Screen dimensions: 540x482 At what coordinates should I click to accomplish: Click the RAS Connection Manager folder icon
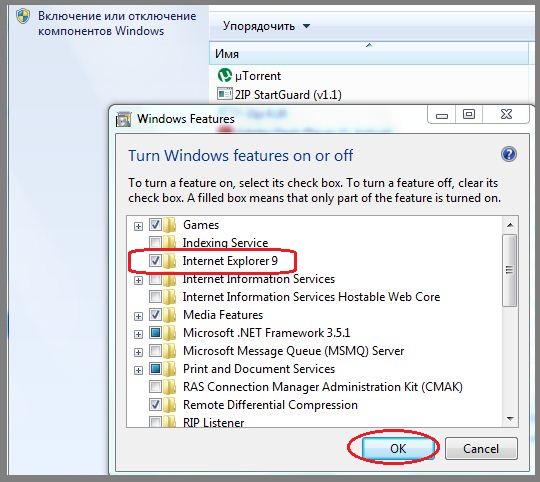click(x=169, y=387)
